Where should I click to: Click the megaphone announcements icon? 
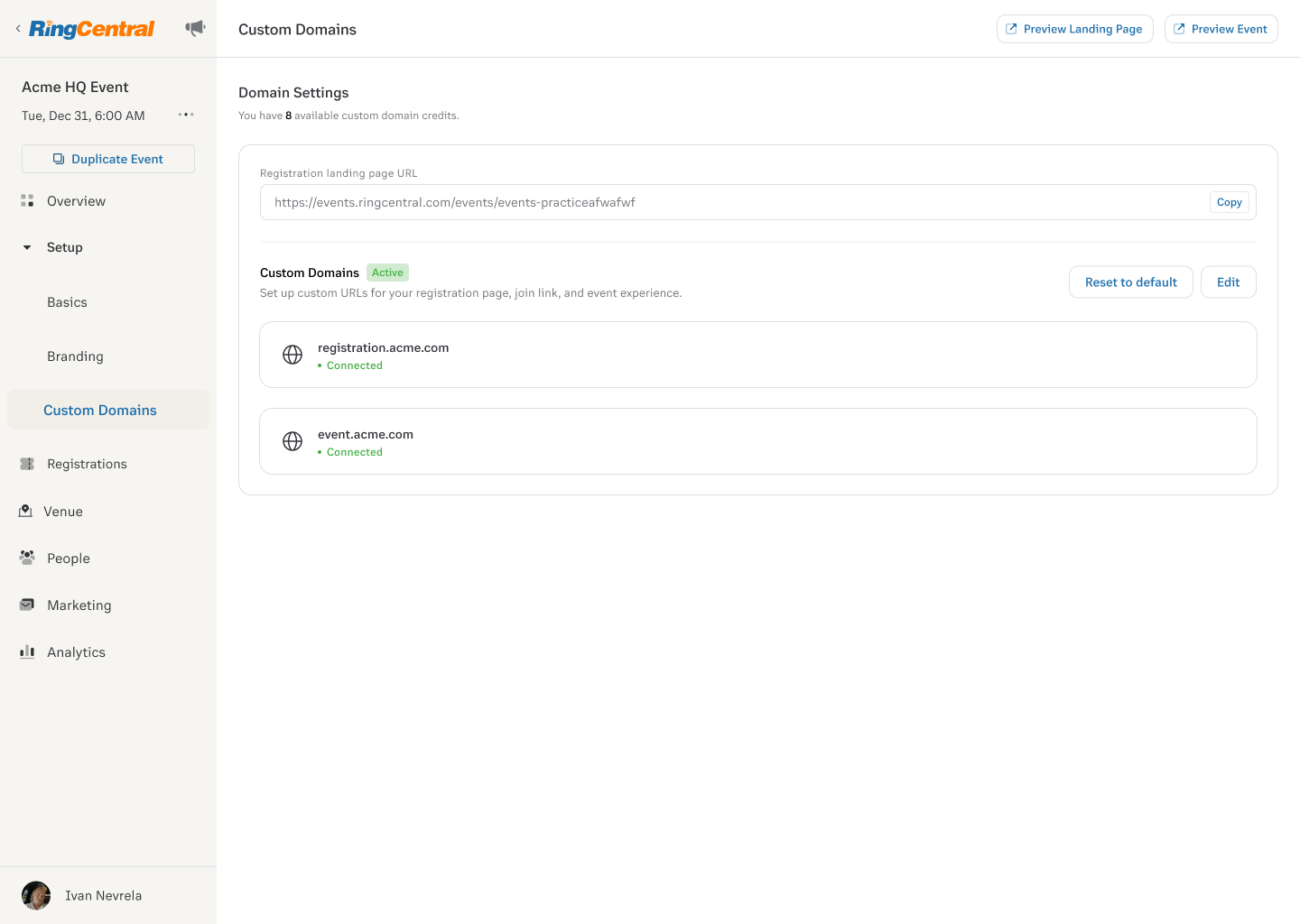[x=195, y=28]
